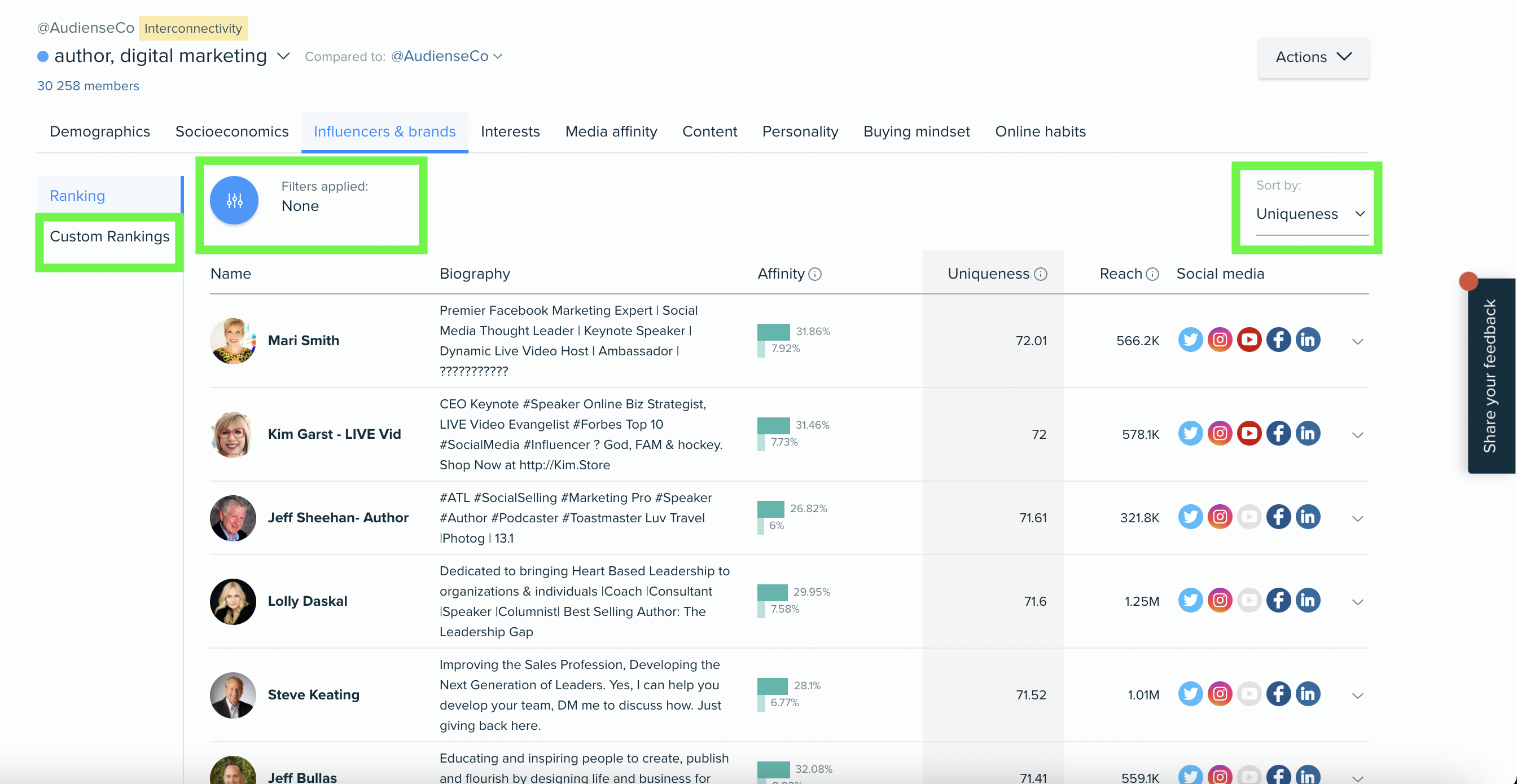Expand Lolly Daskal's row details
Image resolution: width=1517 pixels, height=784 pixels.
coord(1358,602)
